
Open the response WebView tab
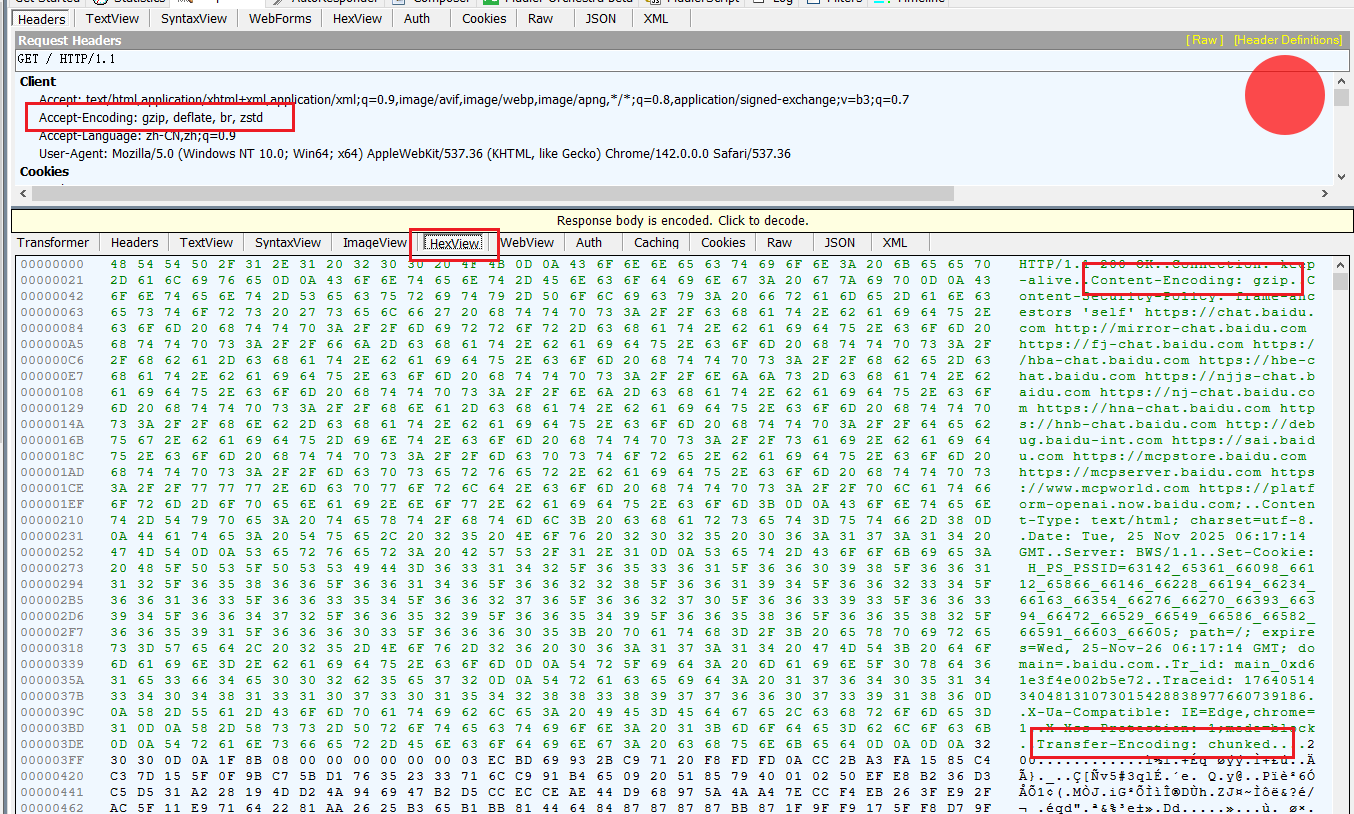coord(527,242)
